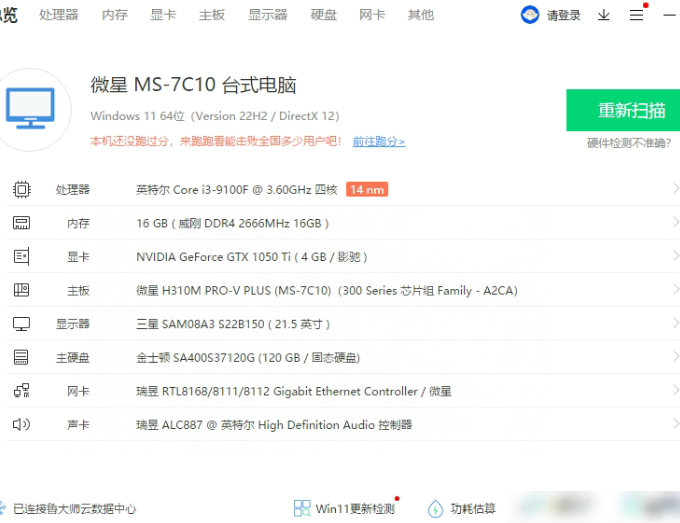This screenshot has height=523, width=680.
Task: Click the 声卡 row label
Action: tap(78, 425)
